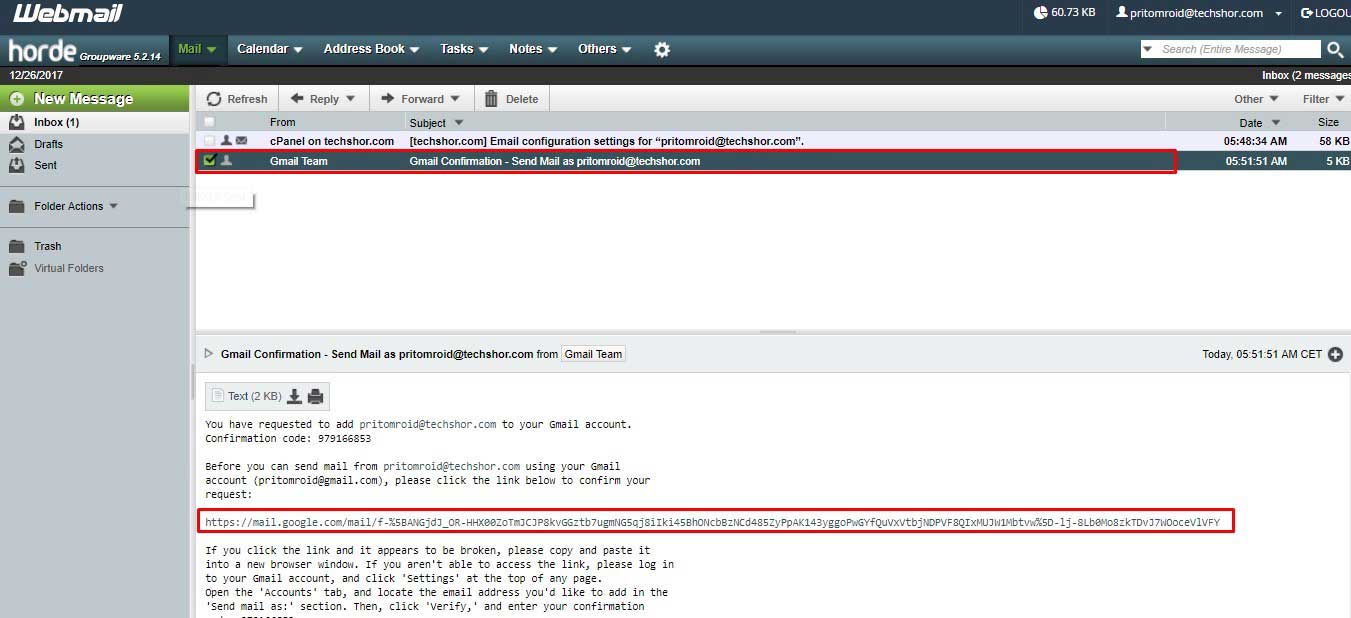This screenshot has width=1351, height=618.
Task: Click the Folder Actions folder icon
Action: coord(16,206)
